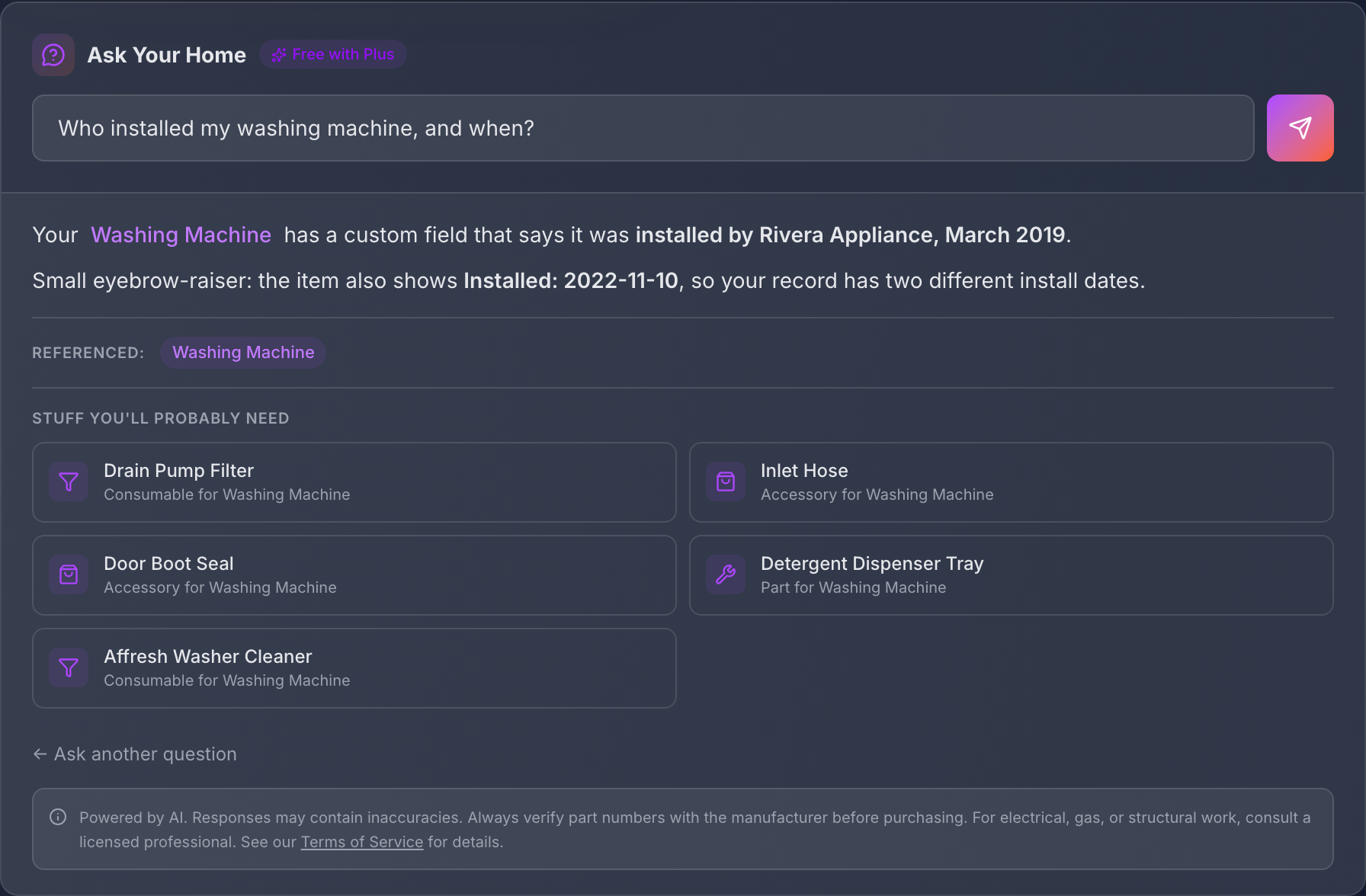Open the Terms of Service link
Image resolution: width=1366 pixels, height=896 pixels.
[x=362, y=842]
